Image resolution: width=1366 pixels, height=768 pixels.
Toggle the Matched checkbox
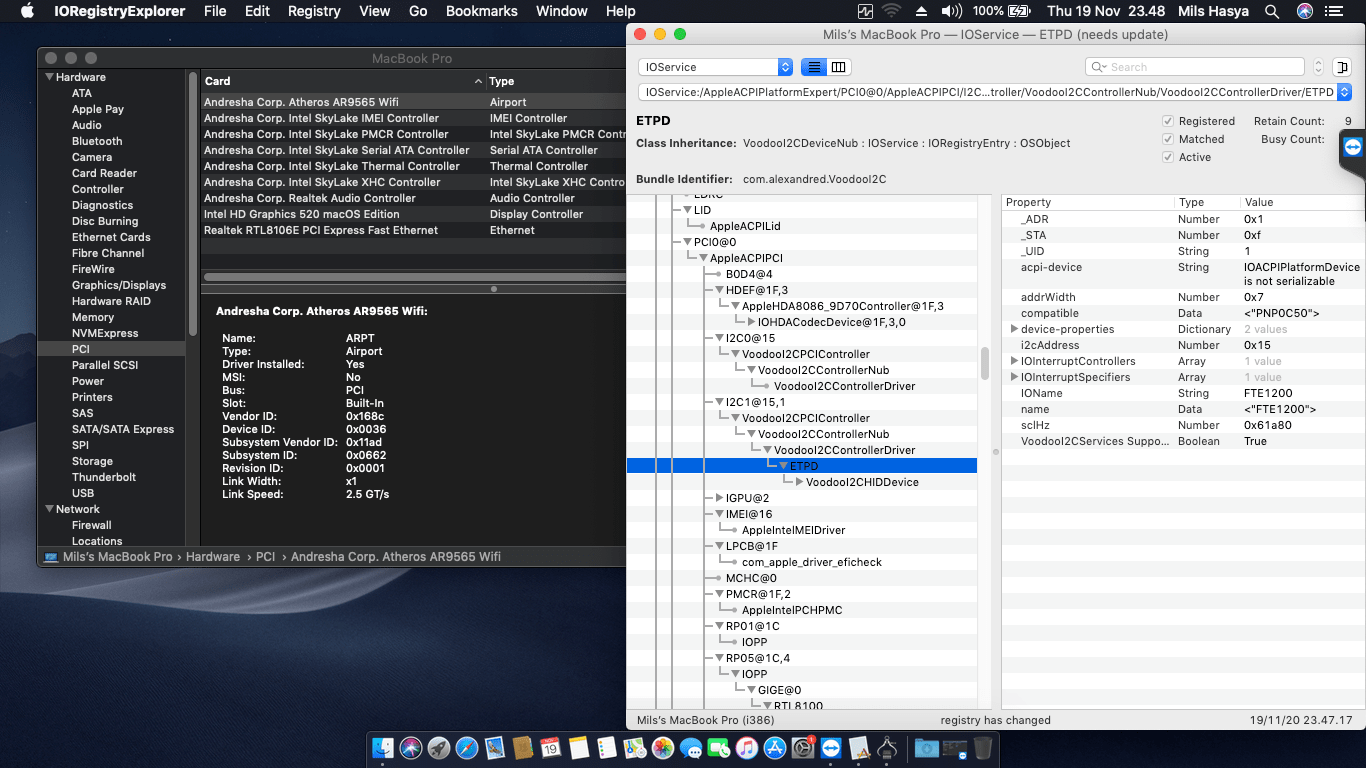(x=1168, y=139)
